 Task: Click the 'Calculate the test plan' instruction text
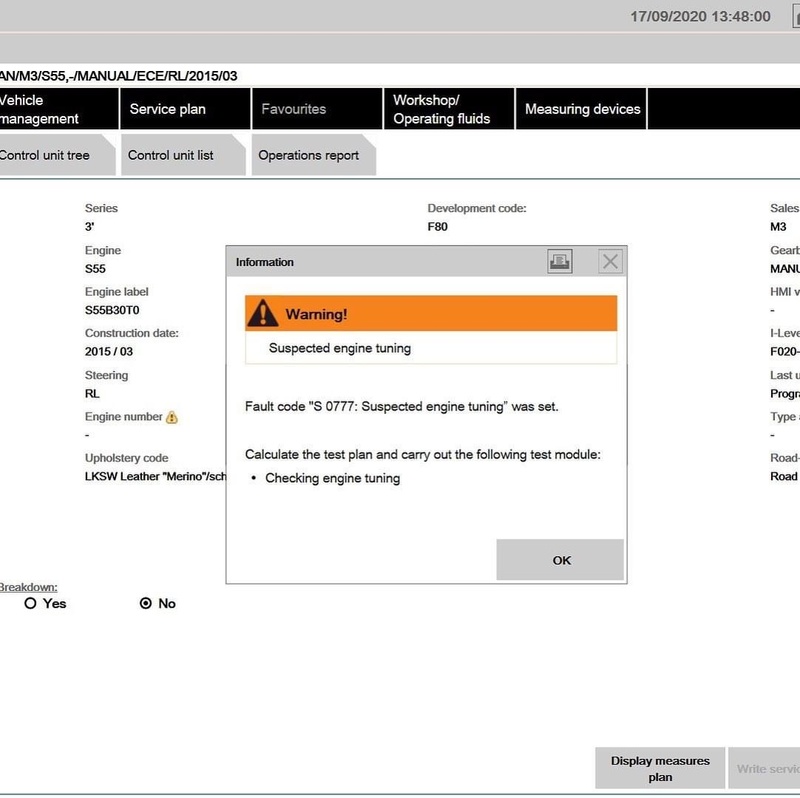tap(422, 455)
